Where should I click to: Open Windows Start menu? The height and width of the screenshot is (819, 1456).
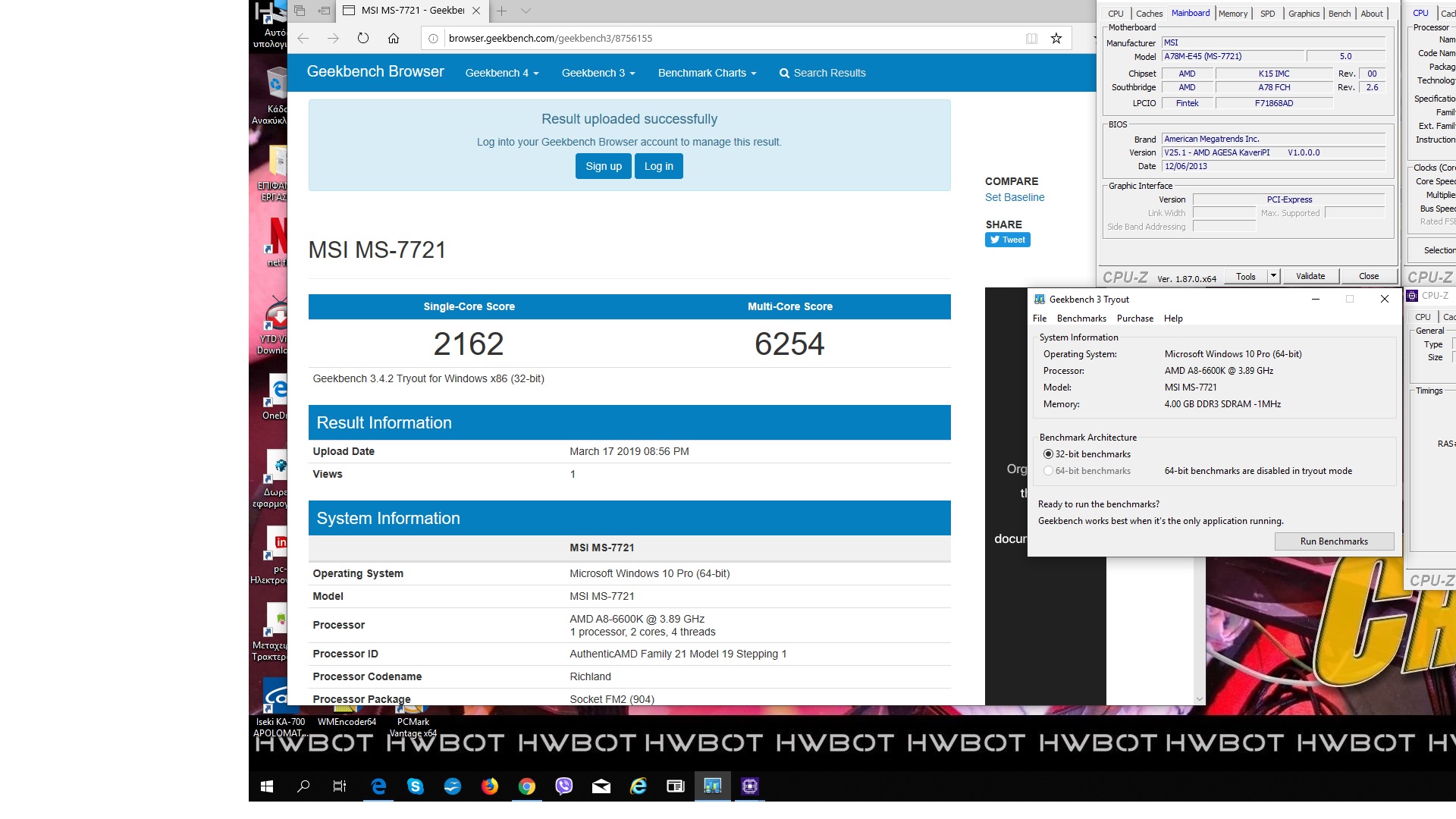pyautogui.click(x=267, y=786)
